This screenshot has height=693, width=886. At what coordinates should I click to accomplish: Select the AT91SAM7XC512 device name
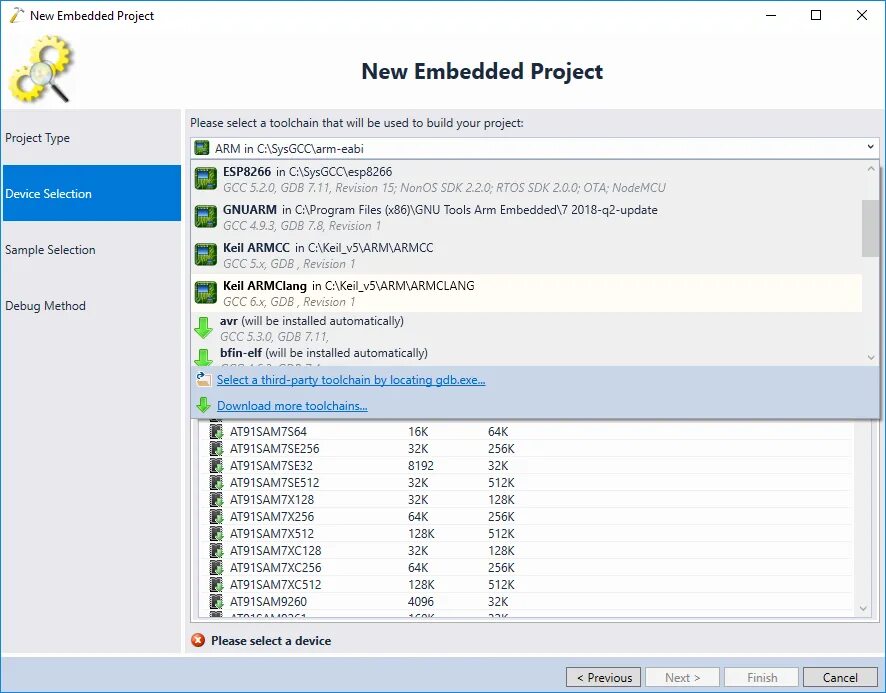point(275,584)
